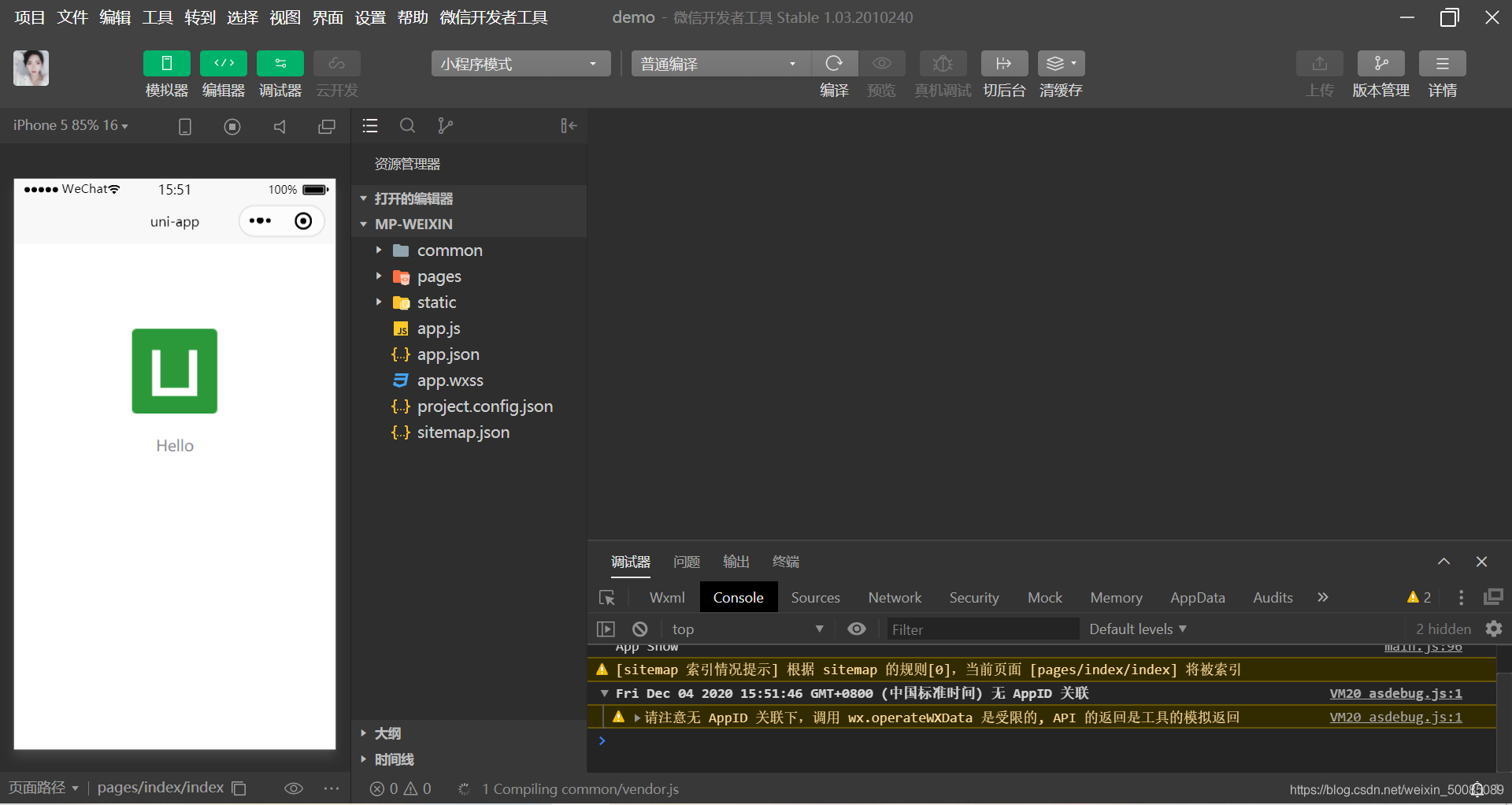Viewport: 1512px width, 805px height.
Task: Collapse the MP-WEIXIN project tree
Action: tap(469, 224)
